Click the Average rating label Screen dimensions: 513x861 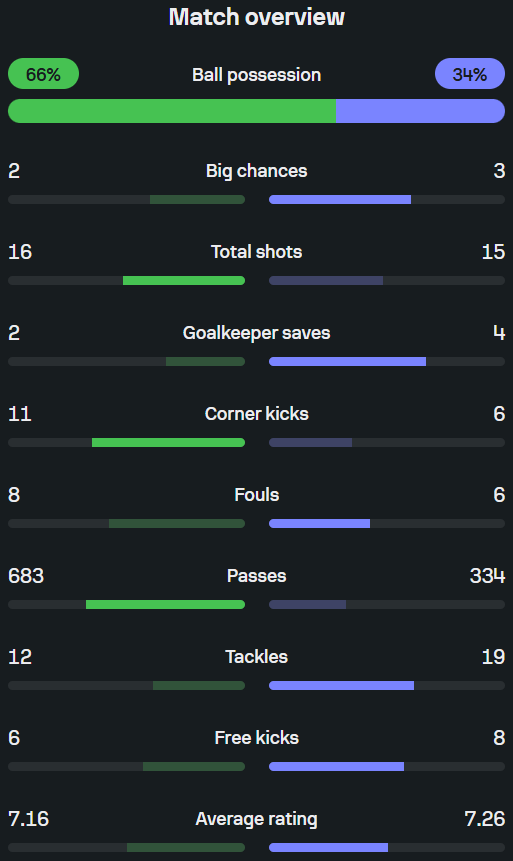[x=256, y=819]
